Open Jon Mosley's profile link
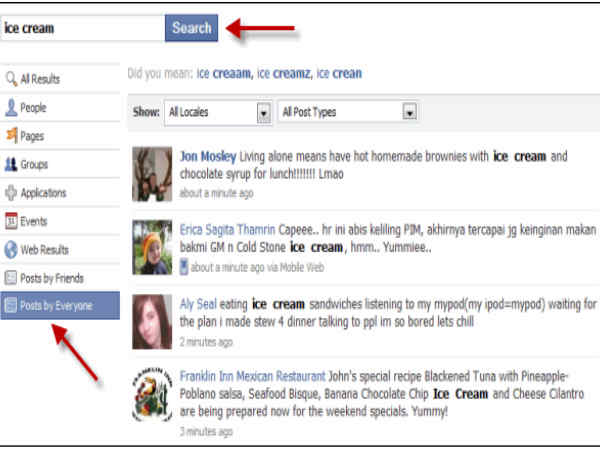Image resolution: width=600 pixels, height=450 pixels. (x=207, y=157)
